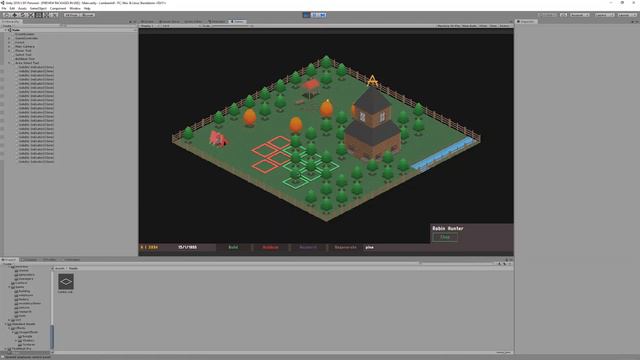Click the status bar message
Screen dimensions: 640x360
29,357
